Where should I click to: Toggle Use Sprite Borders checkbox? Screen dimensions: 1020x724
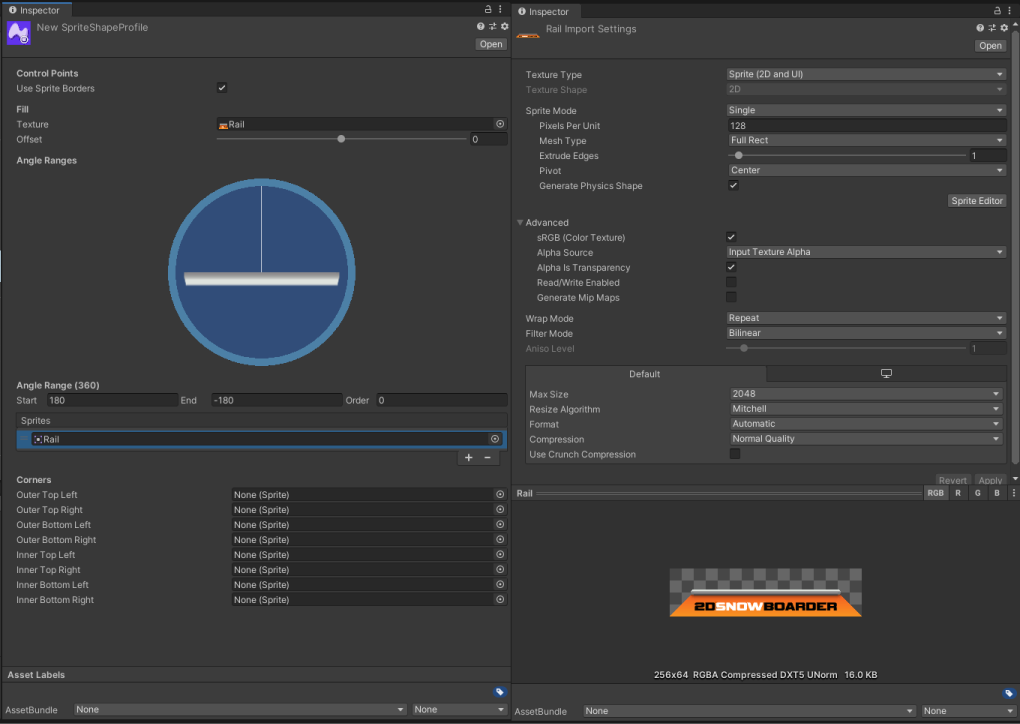pyautogui.click(x=222, y=88)
